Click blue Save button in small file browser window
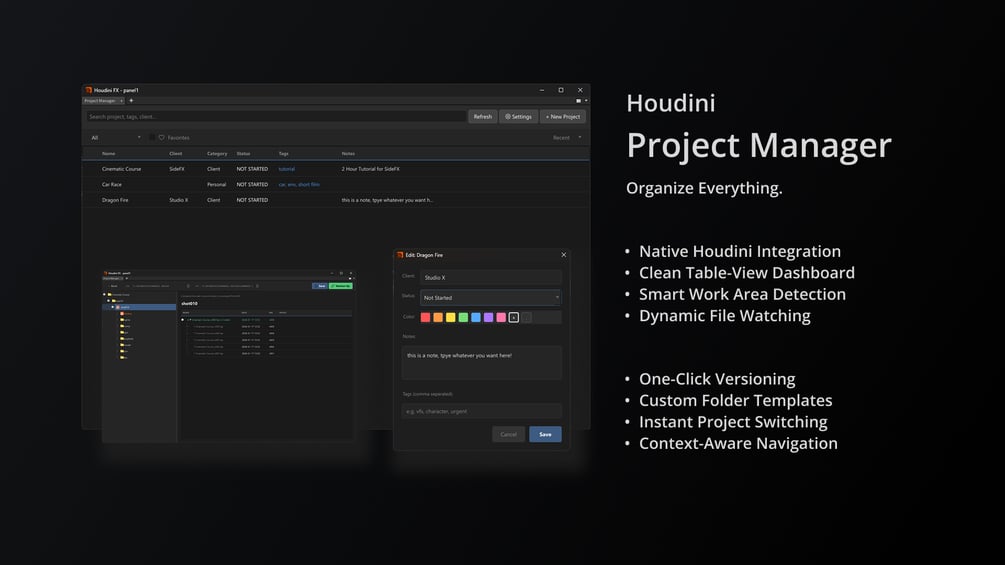The width and height of the screenshot is (1005, 565). [x=320, y=286]
